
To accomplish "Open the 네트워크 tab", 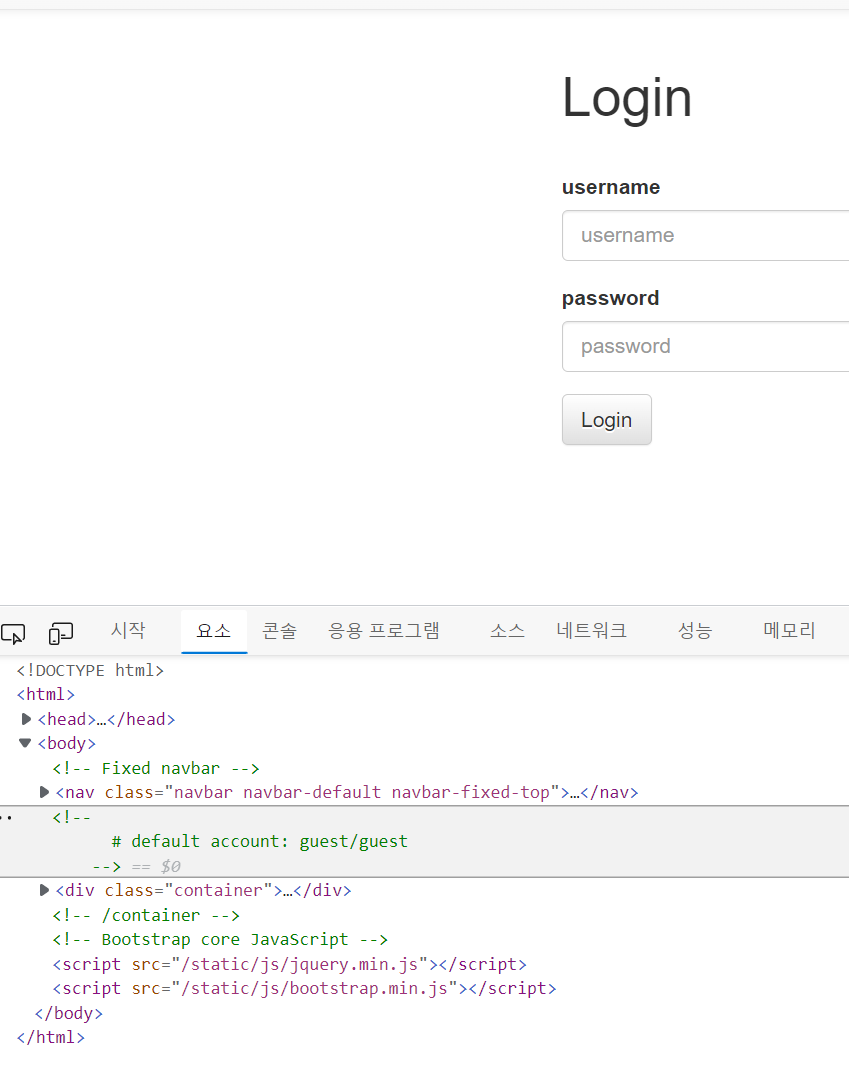I will (x=591, y=631).
